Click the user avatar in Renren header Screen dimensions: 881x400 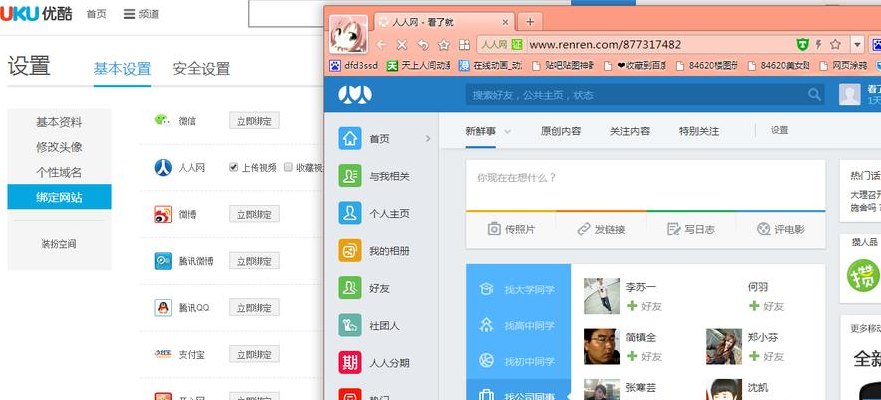click(850, 94)
